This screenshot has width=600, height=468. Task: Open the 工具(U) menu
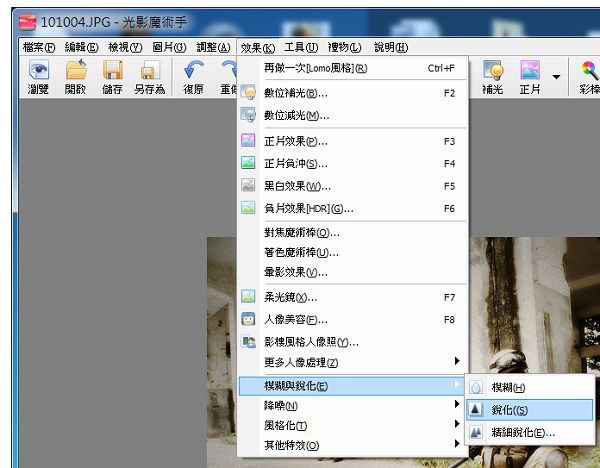click(x=301, y=47)
